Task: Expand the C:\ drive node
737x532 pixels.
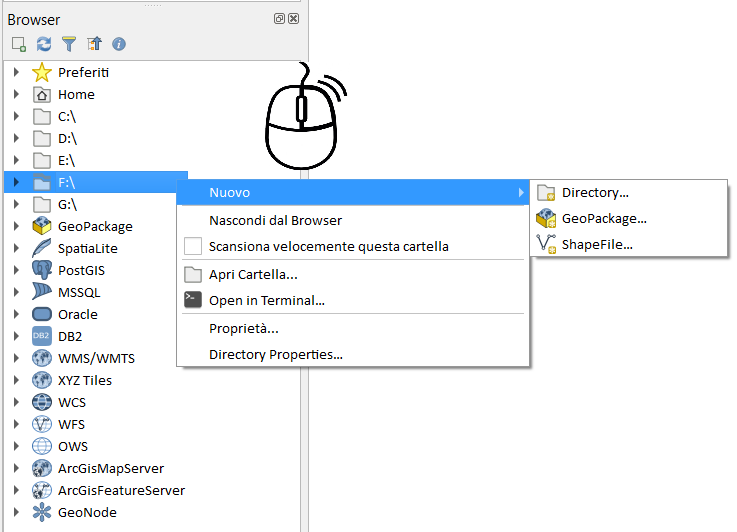Action: [x=16, y=116]
